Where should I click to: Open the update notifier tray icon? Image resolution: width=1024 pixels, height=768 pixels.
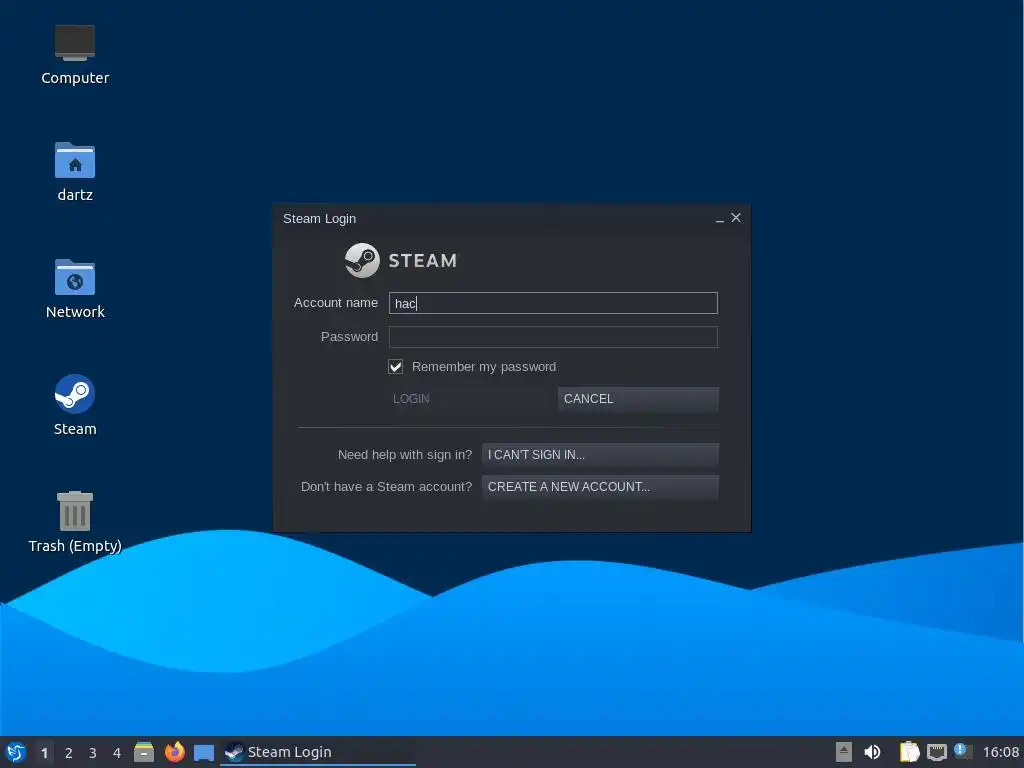click(963, 752)
